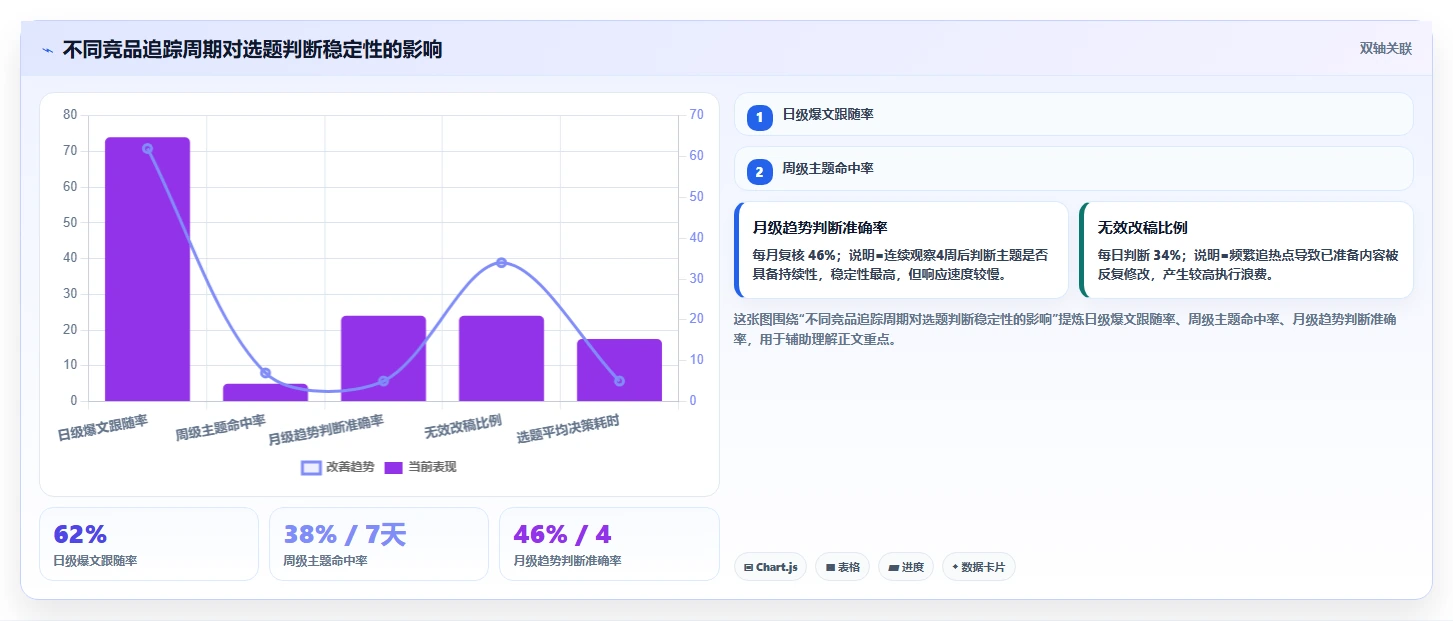
Task: Click the sparkle icon in 数据卡片 tag
Action: [x=955, y=567]
